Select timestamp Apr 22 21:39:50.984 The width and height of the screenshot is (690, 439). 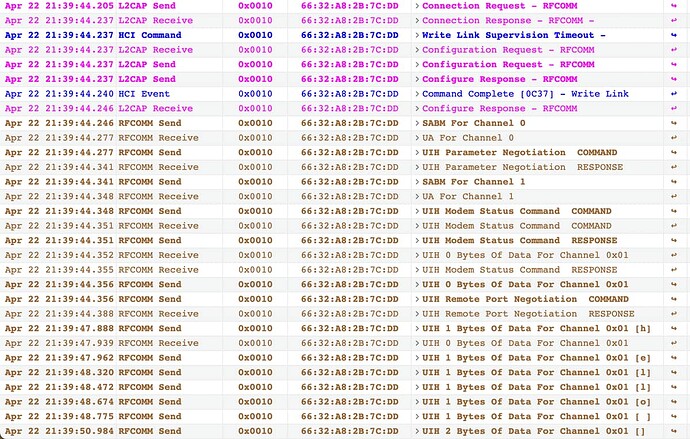59,431
